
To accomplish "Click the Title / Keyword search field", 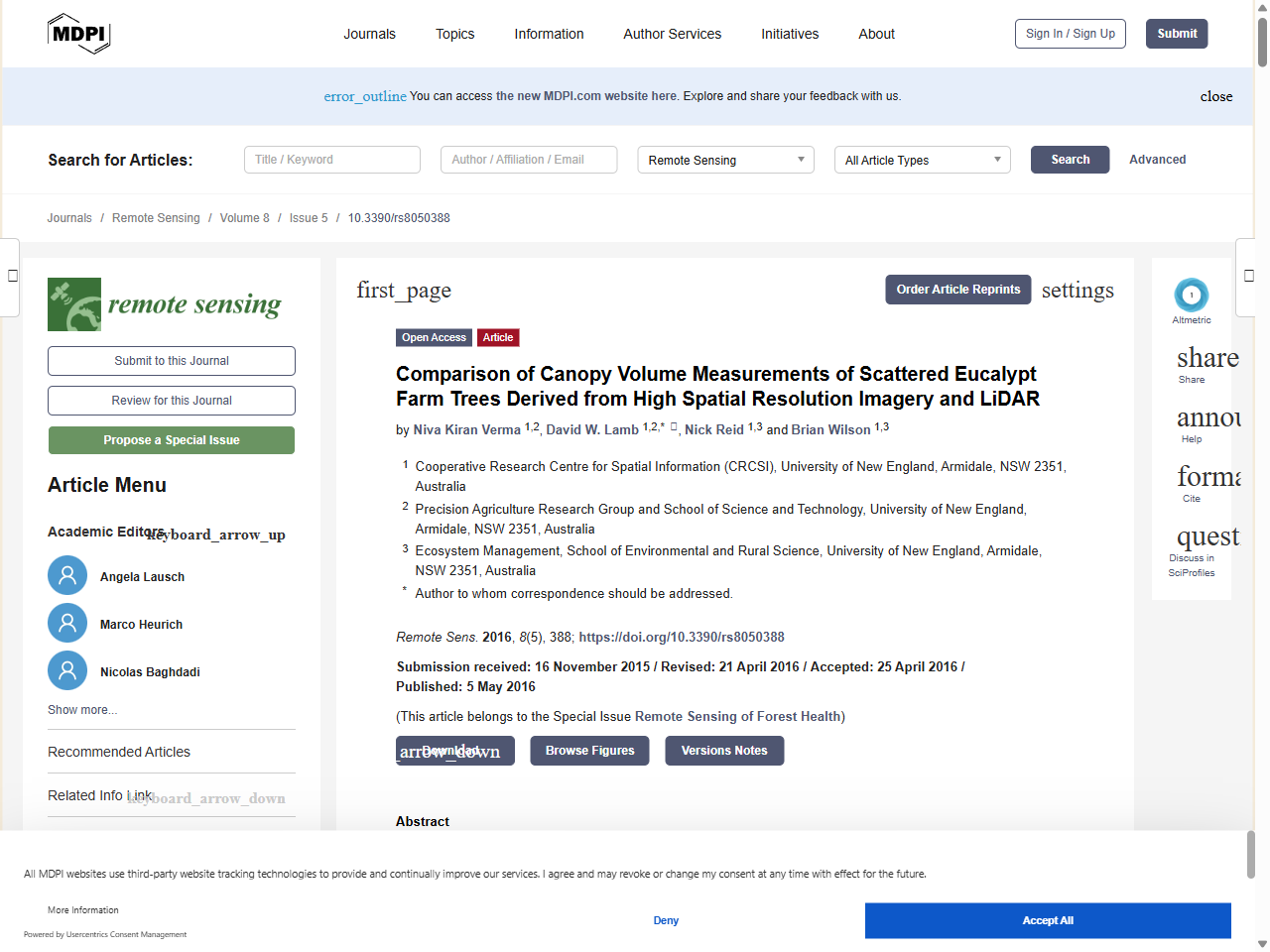I will (x=332, y=160).
